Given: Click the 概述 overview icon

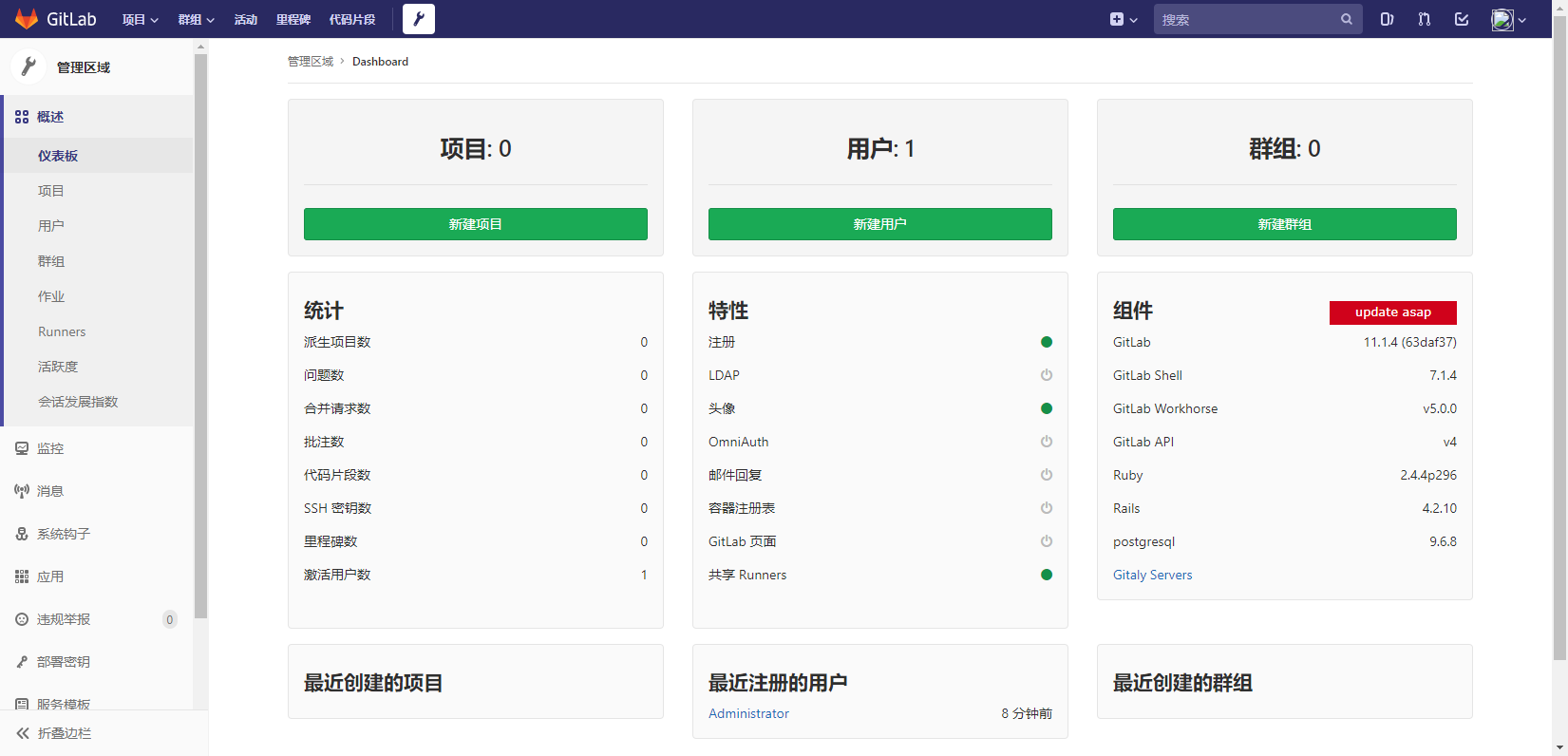Looking at the screenshot, I should 22,117.
